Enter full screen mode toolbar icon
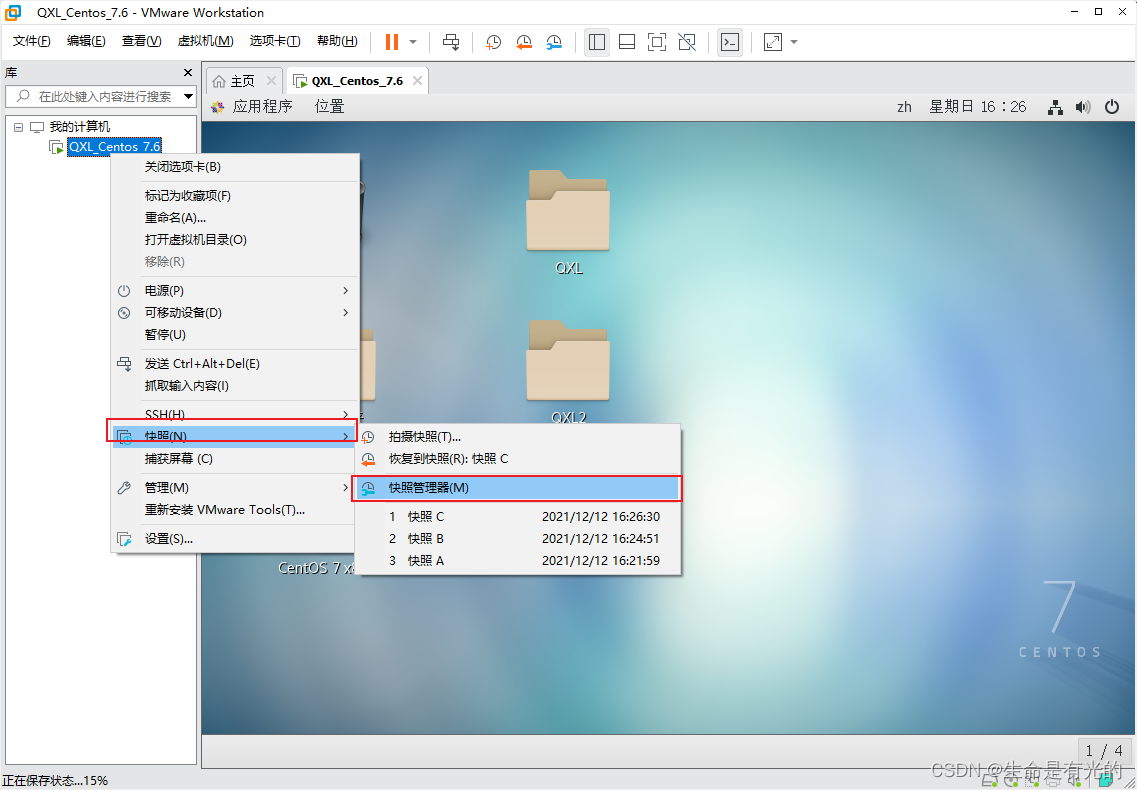Image resolution: width=1137 pixels, height=790 pixels. coord(657,42)
